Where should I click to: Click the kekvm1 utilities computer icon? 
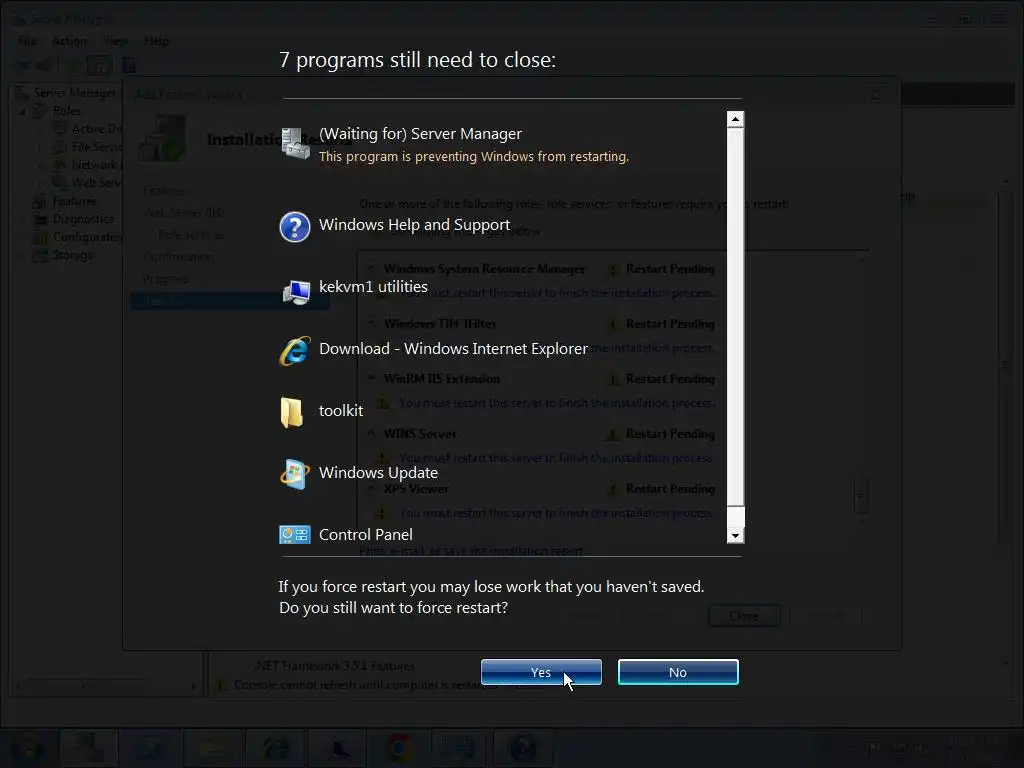(296, 291)
